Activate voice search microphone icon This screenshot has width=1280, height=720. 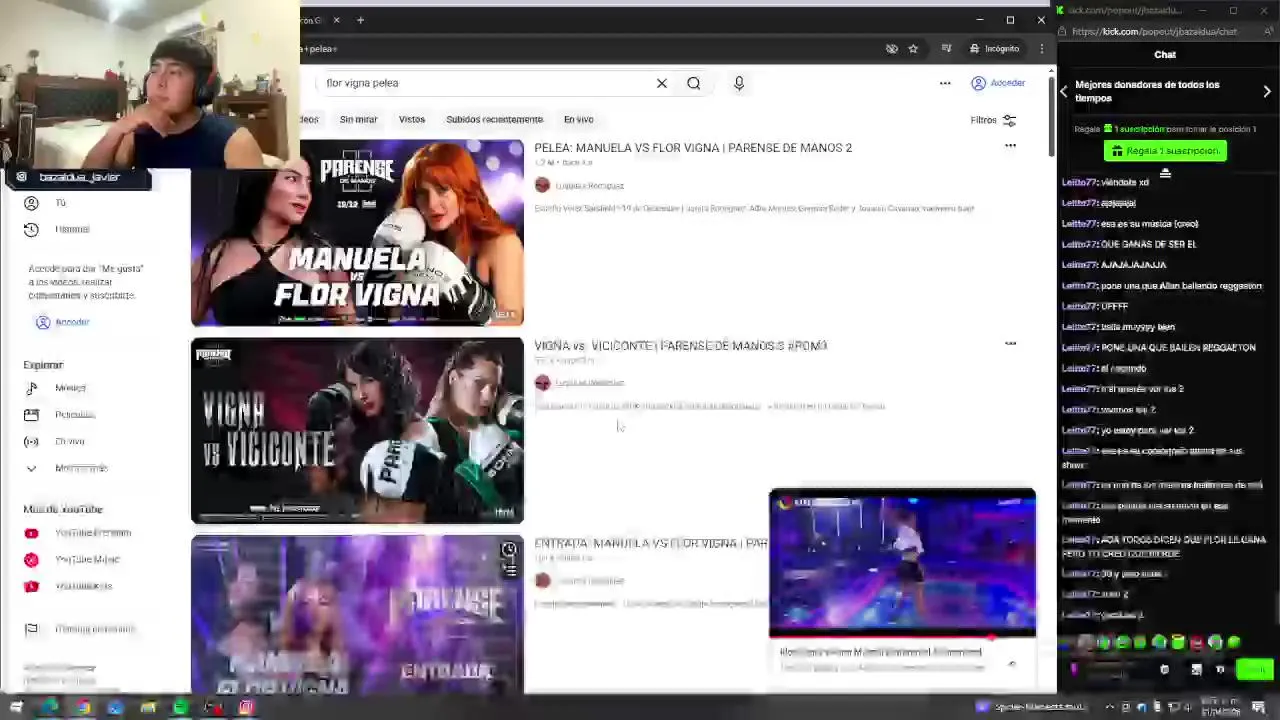pos(739,83)
